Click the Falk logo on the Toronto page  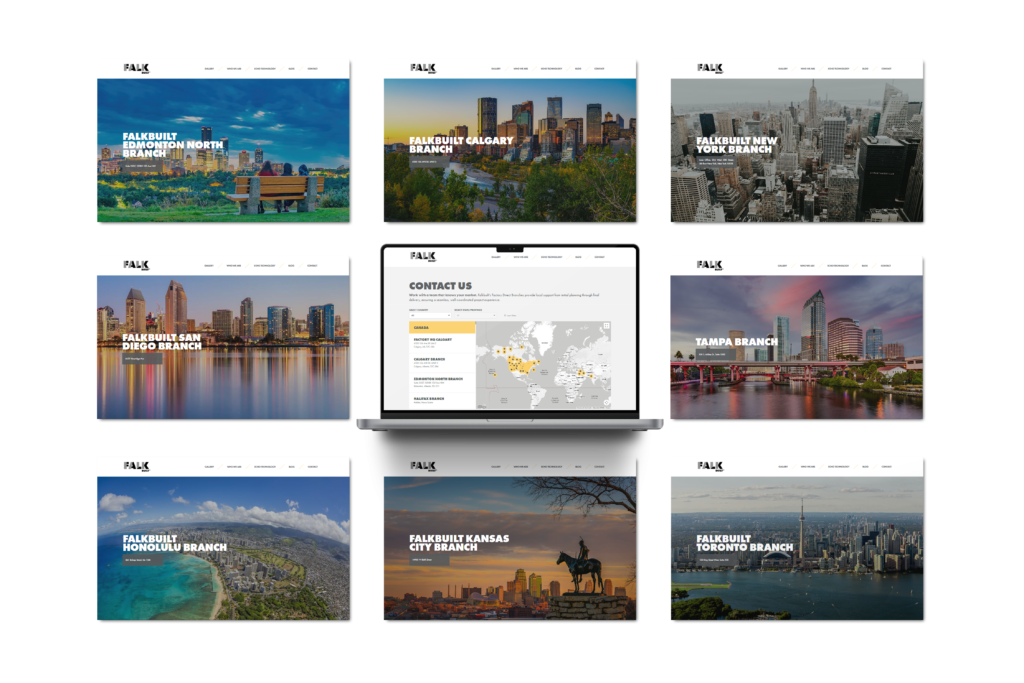pos(710,466)
